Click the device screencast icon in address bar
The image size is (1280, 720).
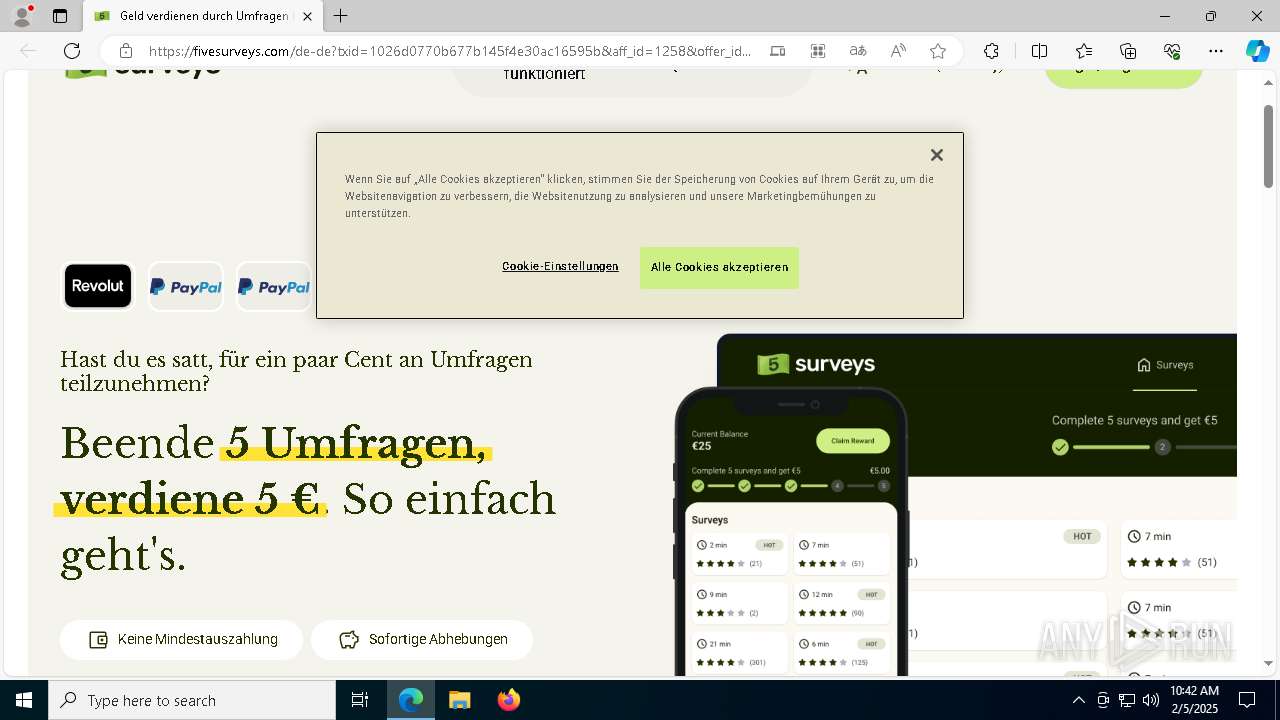click(x=777, y=51)
